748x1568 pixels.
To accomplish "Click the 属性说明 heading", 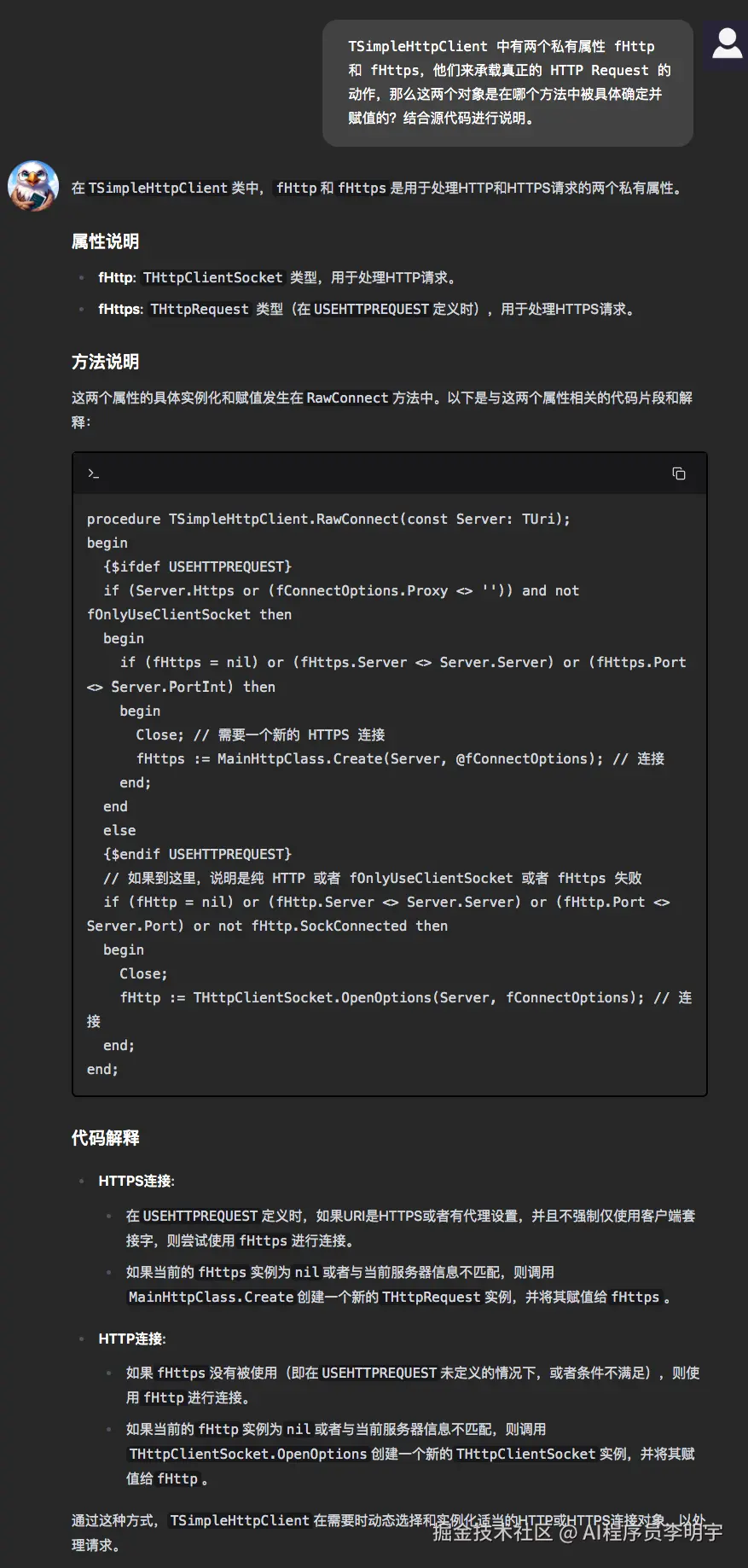I will point(105,241).
